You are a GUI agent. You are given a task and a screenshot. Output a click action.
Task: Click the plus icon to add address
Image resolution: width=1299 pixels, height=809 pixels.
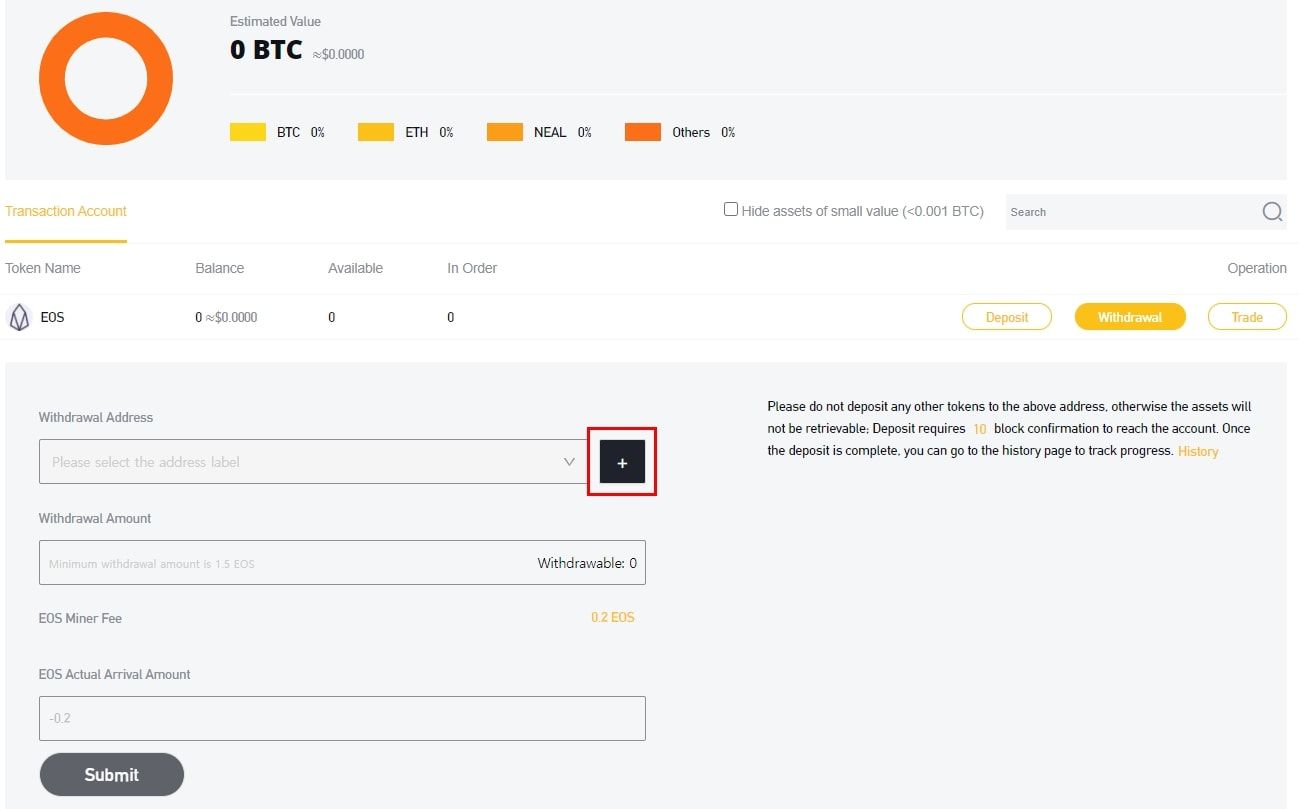pyautogui.click(x=622, y=462)
